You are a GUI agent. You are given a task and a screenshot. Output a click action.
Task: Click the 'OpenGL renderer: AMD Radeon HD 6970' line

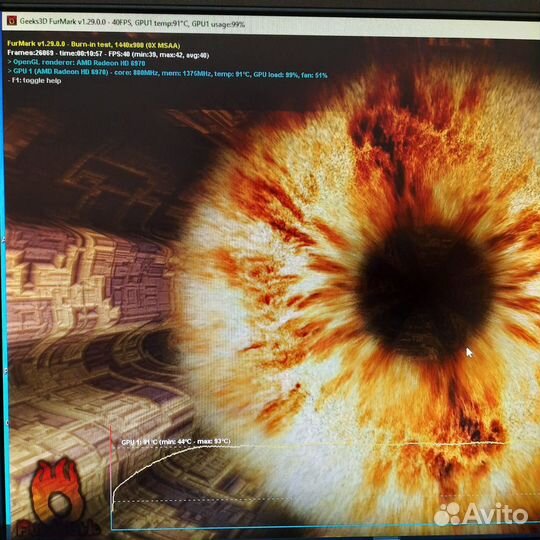click(76, 63)
